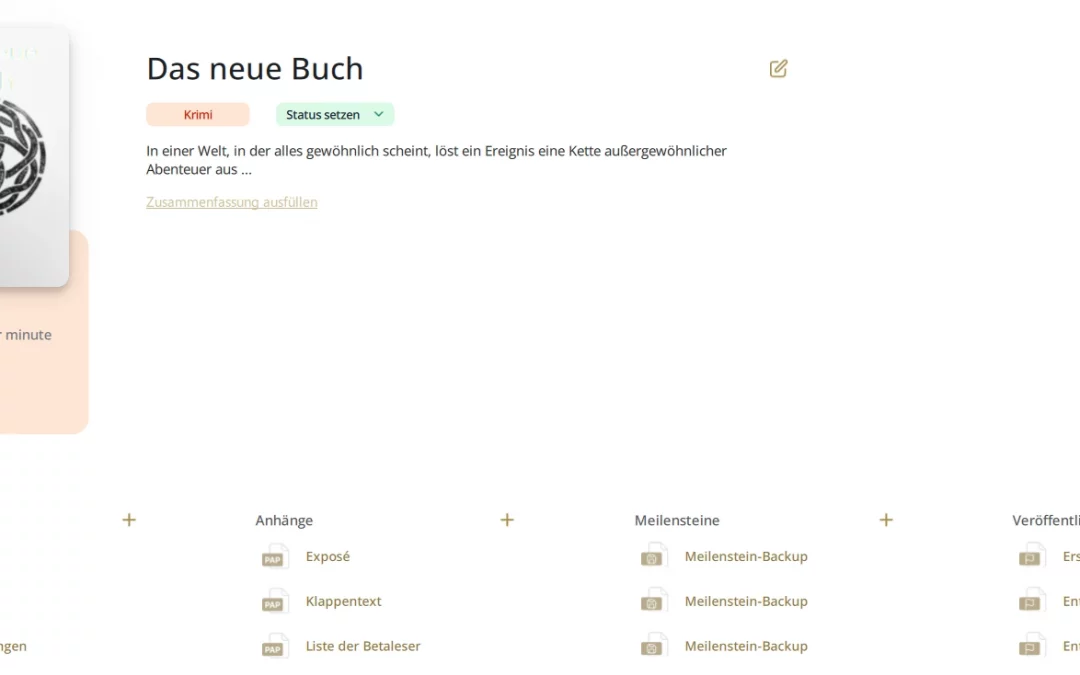Viewport: 1080px width, 675px height.
Task: Click the chevron arrow in Status setzen
Action: tap(379, 115)
